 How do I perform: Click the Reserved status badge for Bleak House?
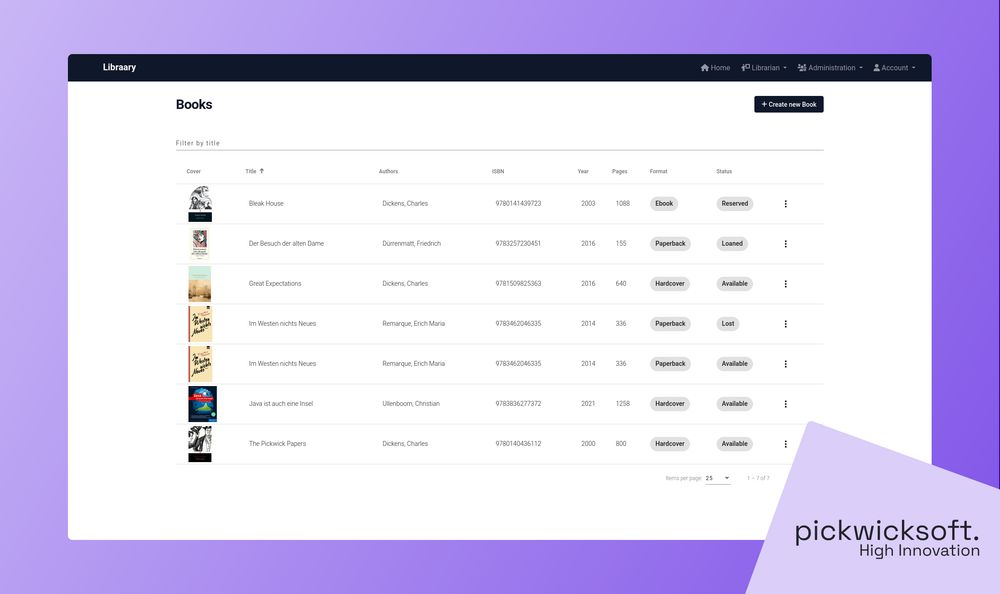coord(735,204)
